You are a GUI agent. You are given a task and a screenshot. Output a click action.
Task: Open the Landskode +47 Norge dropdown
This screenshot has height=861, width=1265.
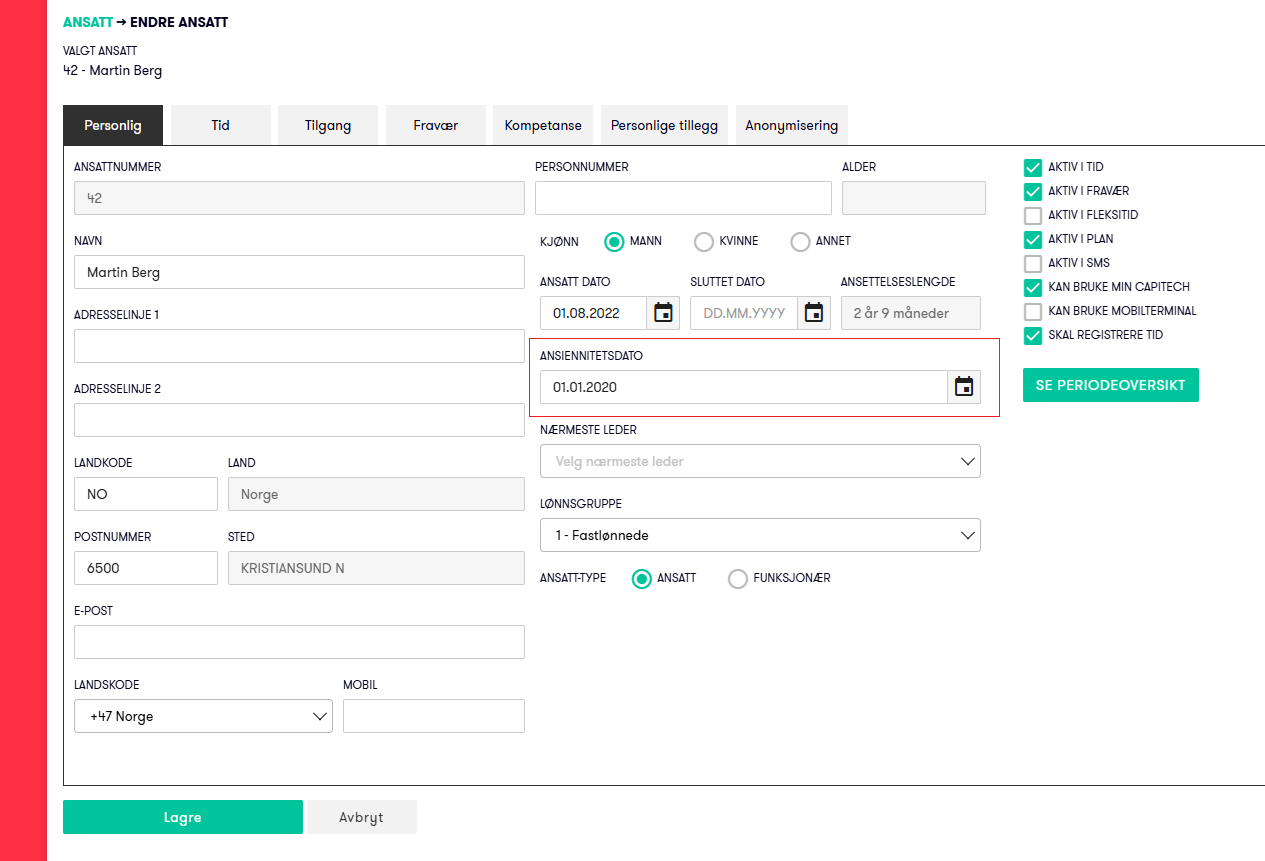click(x=203, y=716)
